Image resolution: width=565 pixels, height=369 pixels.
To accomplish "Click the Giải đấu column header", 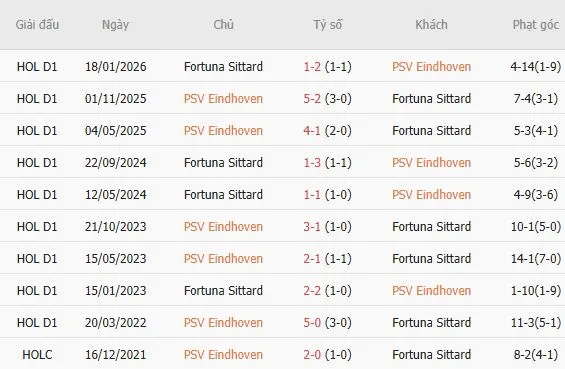I will coord(37,25).
